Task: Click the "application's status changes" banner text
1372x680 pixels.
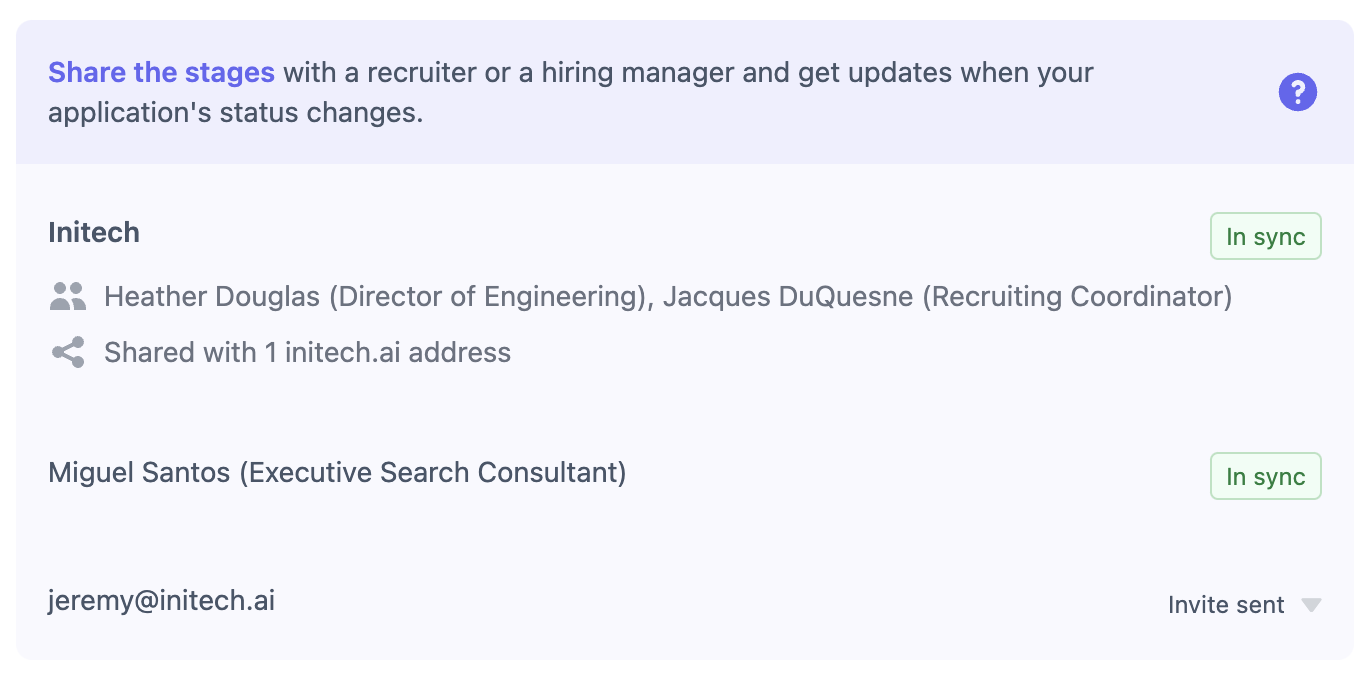Action: point(235,113)
